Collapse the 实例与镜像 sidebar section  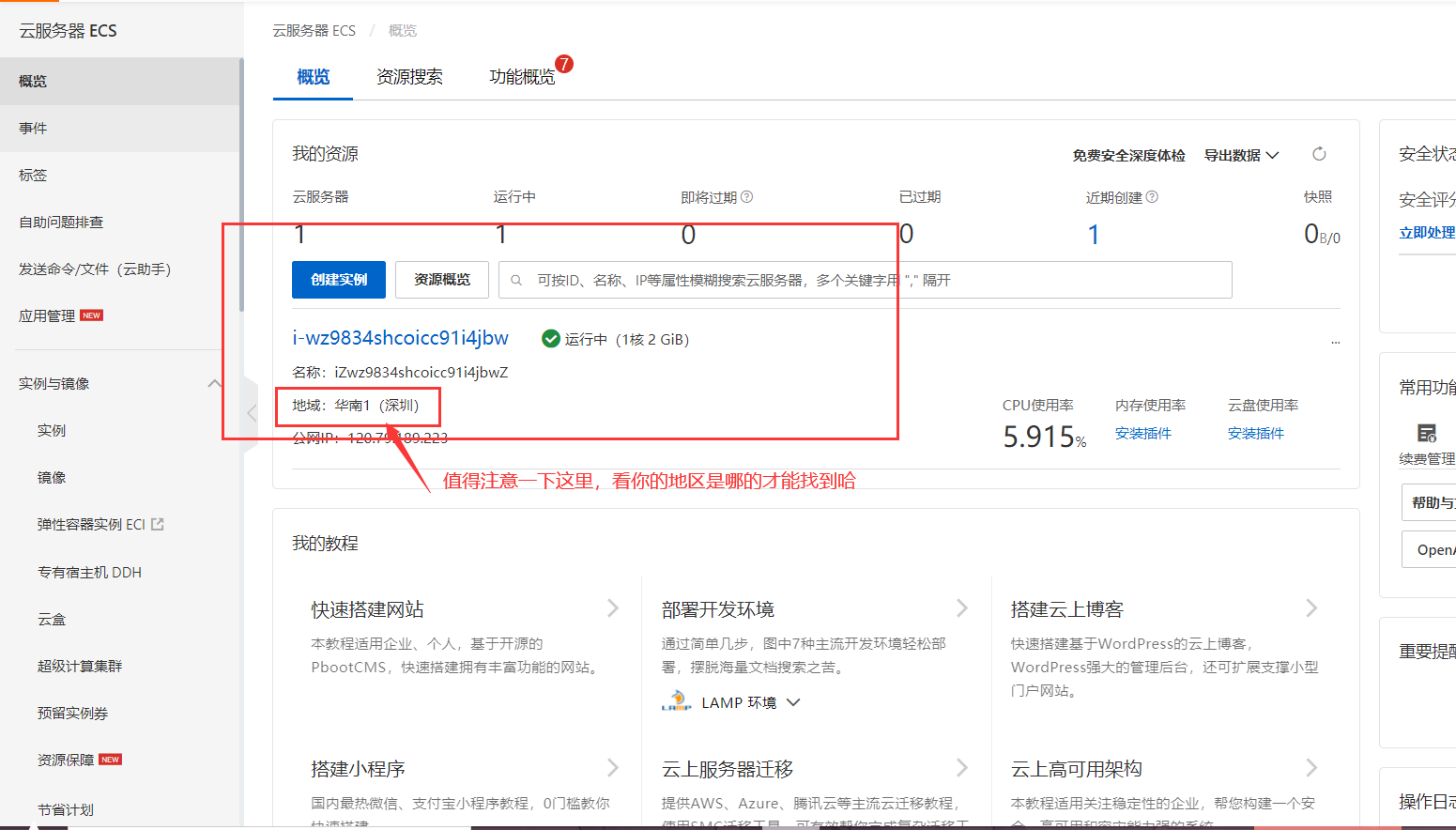(214, 383)
